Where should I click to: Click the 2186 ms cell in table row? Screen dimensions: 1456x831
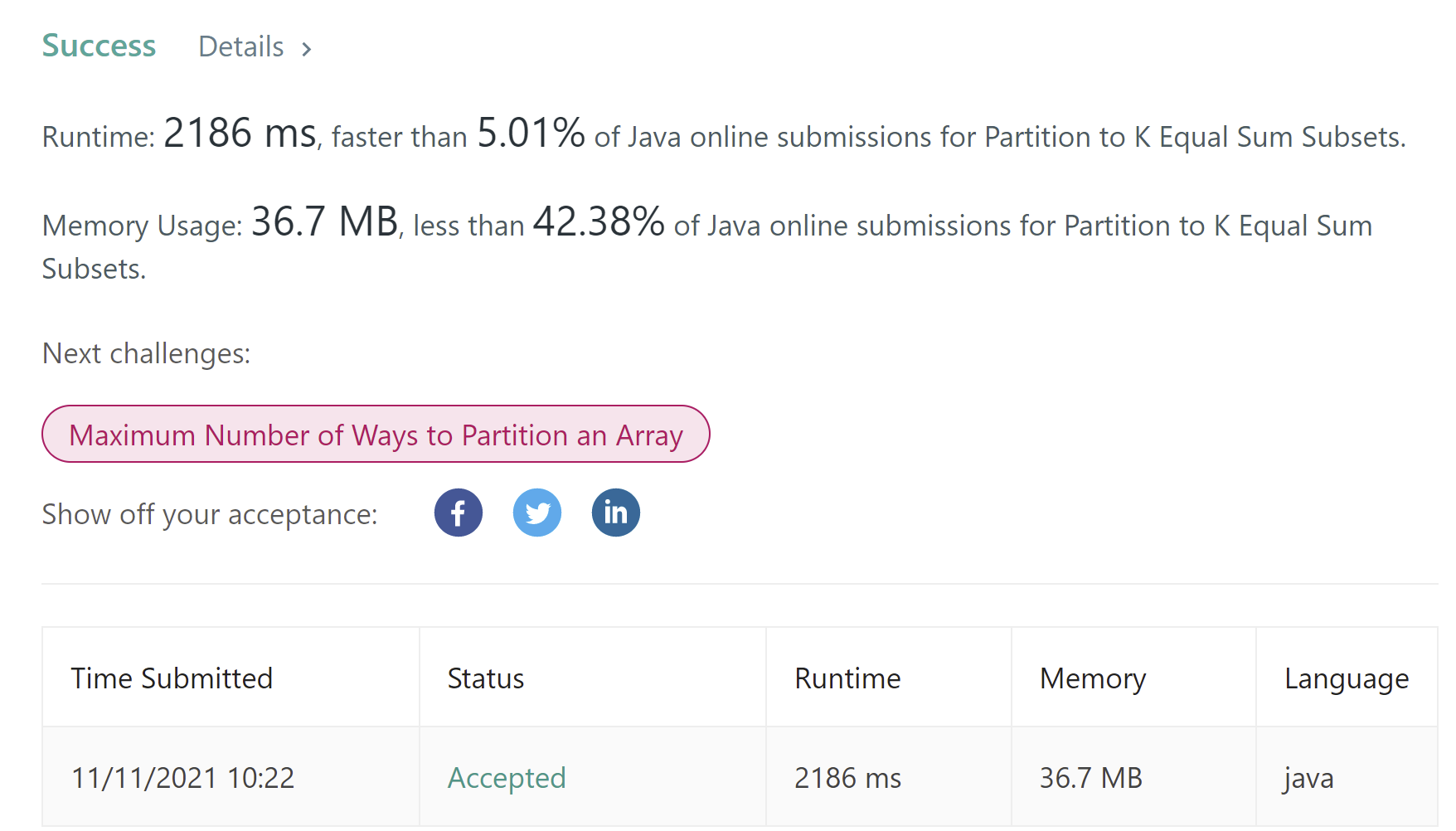(847, 778)
